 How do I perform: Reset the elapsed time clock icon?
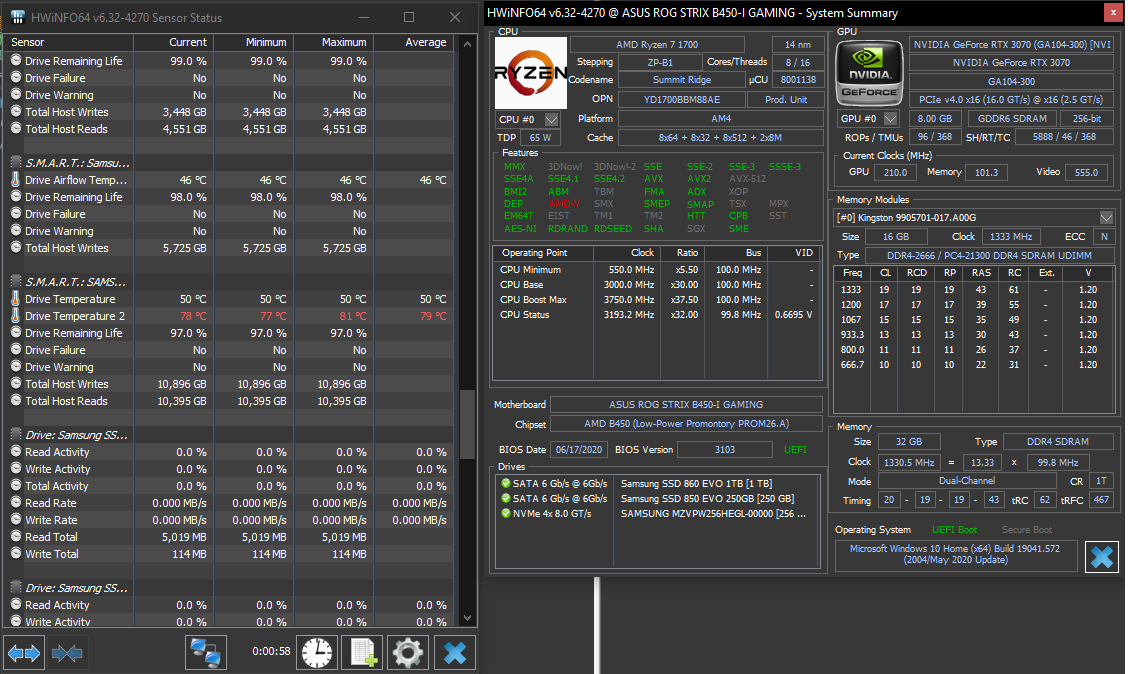(317, 652)
